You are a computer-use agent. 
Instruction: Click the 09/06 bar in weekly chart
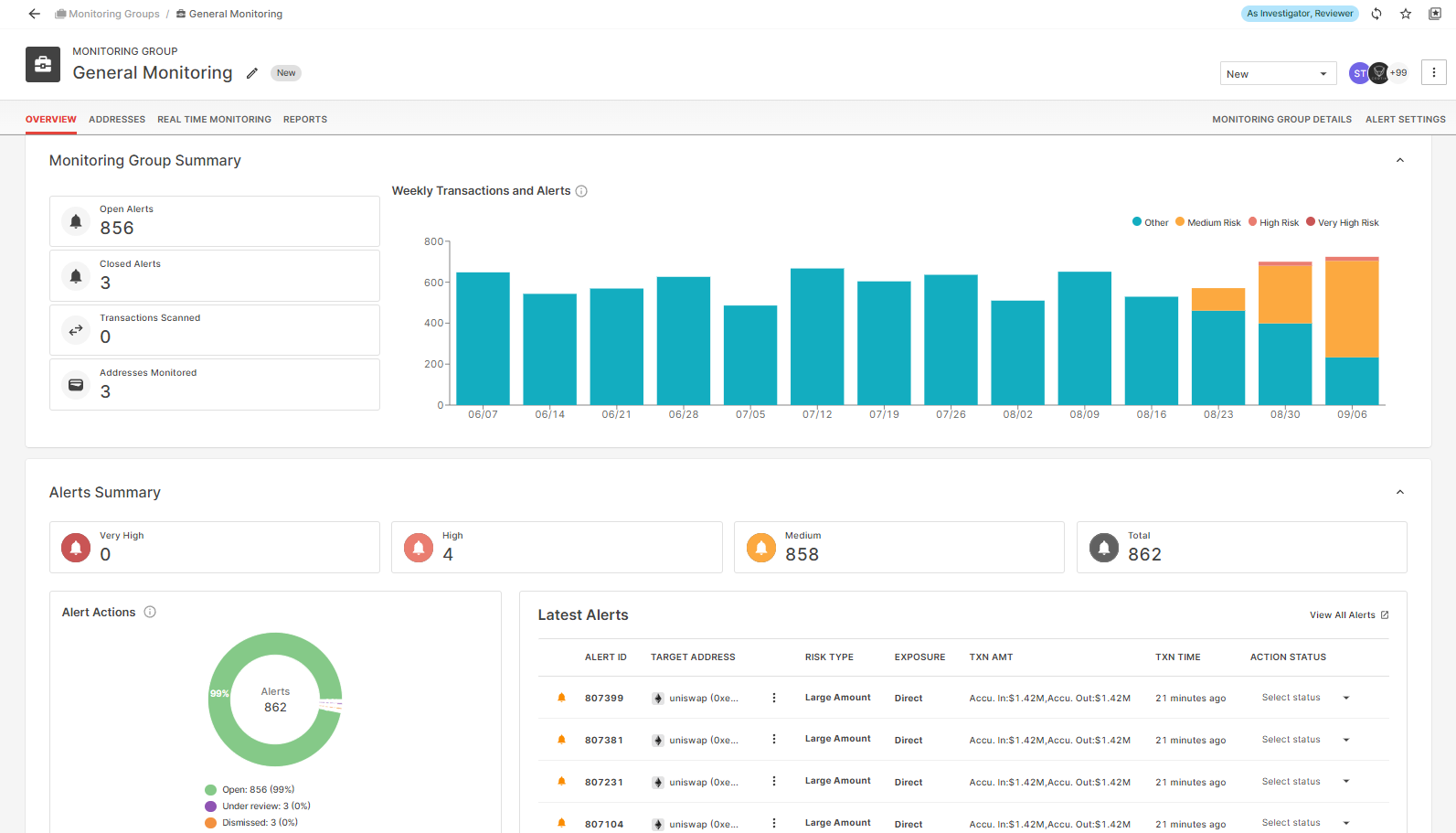[1352, 331]
